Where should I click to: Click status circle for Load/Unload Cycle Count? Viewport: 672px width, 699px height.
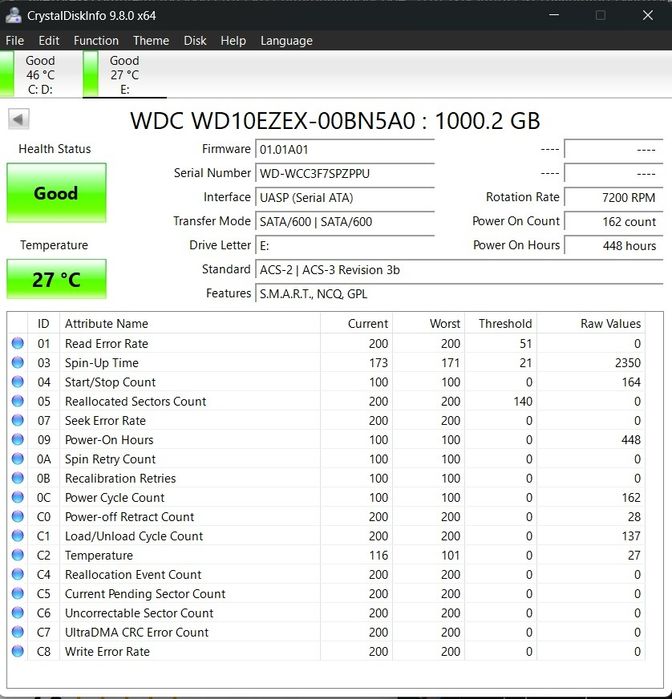coord(18,535)
